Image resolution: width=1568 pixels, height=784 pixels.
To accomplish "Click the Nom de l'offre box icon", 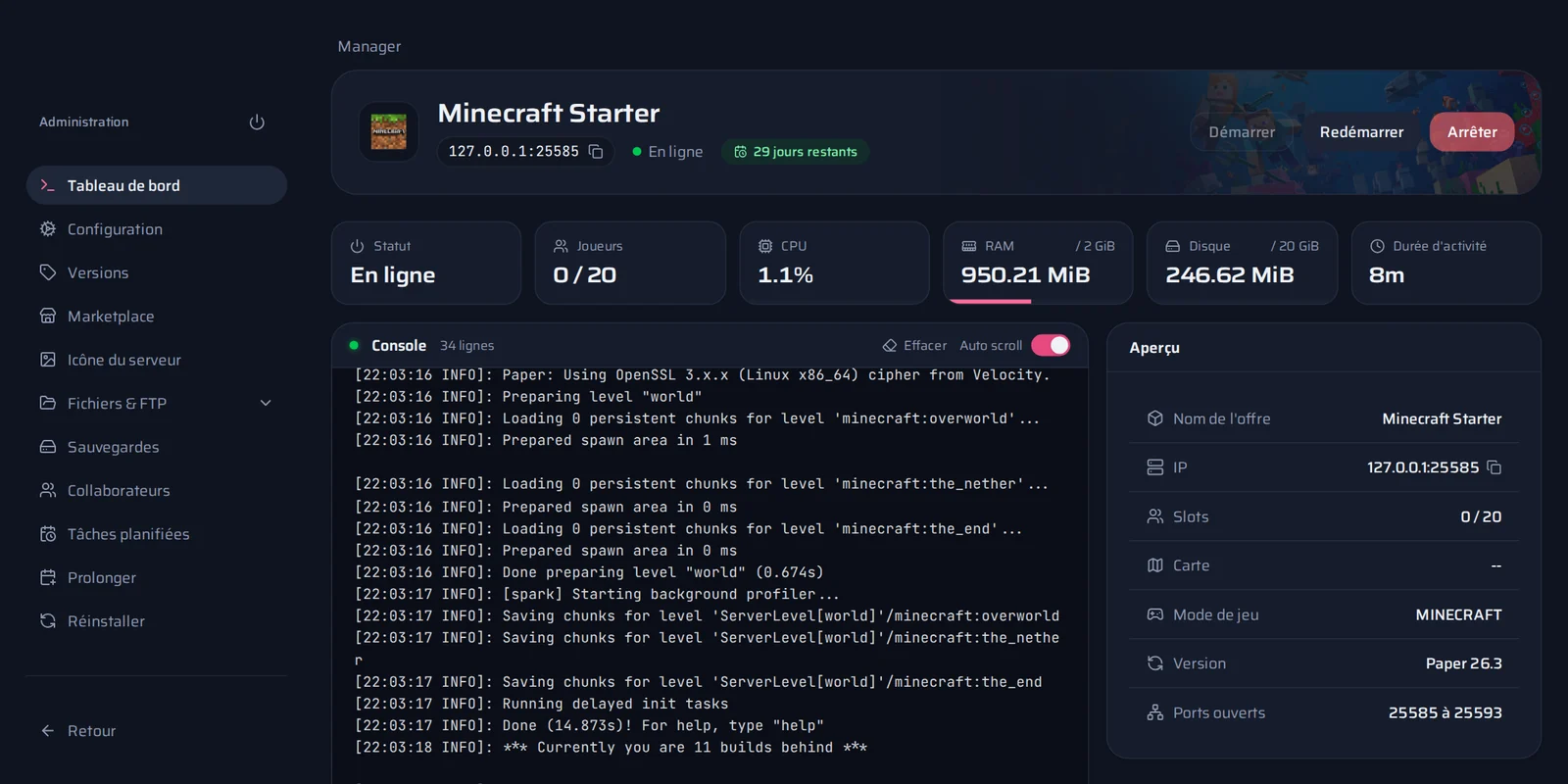I will [x=1155, y=418].
